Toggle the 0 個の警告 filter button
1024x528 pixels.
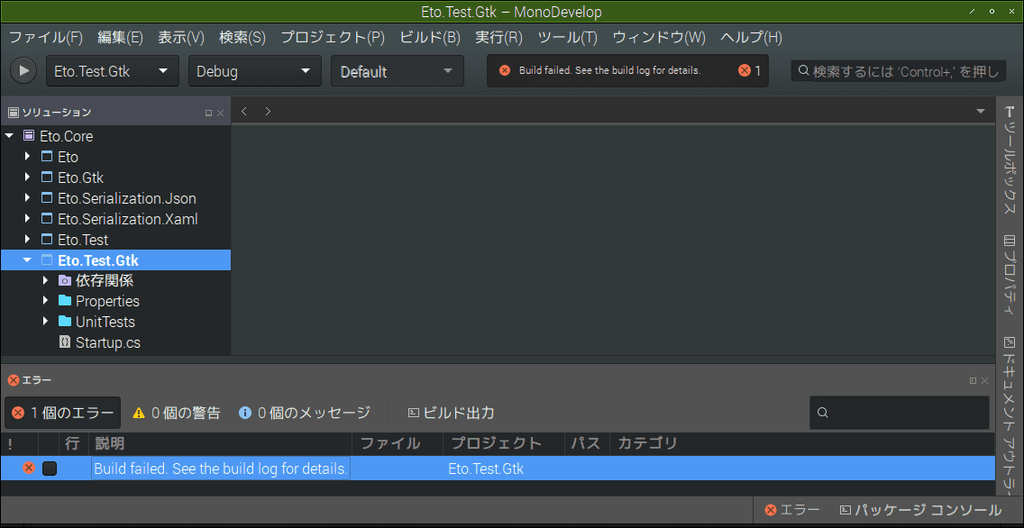176,412
